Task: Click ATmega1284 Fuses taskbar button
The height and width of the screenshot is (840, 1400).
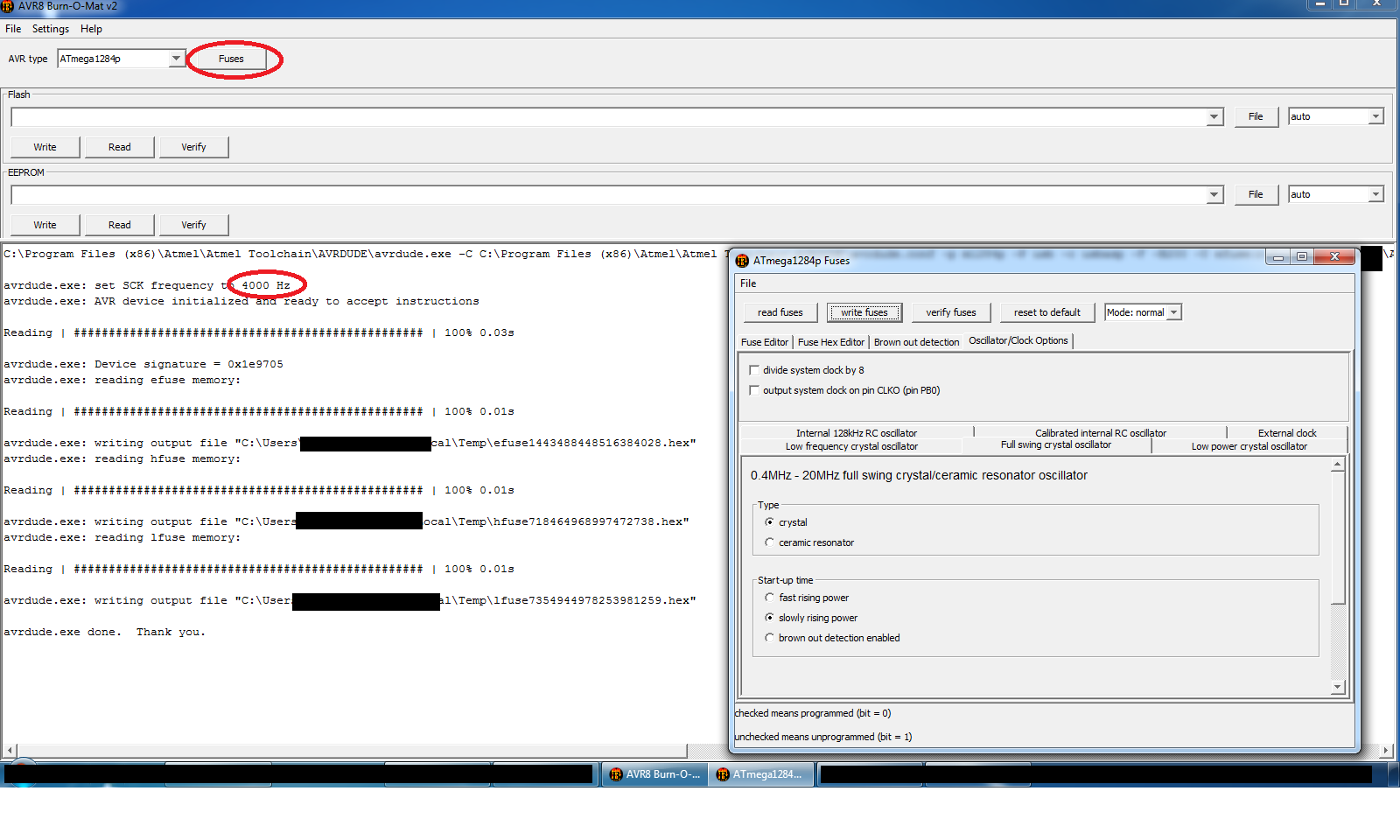Action: (x=761, y=774)
